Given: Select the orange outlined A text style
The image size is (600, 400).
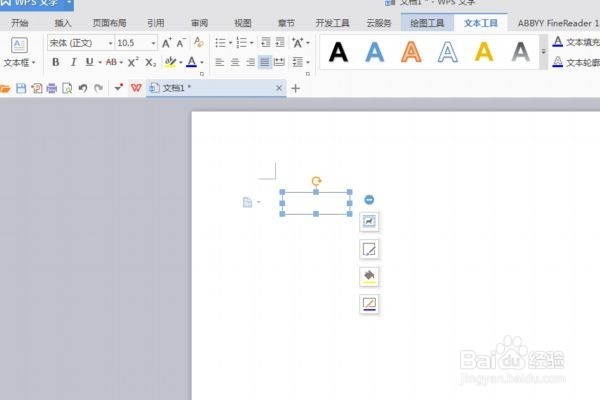Looking at the screenshot, I should (411, 52).
